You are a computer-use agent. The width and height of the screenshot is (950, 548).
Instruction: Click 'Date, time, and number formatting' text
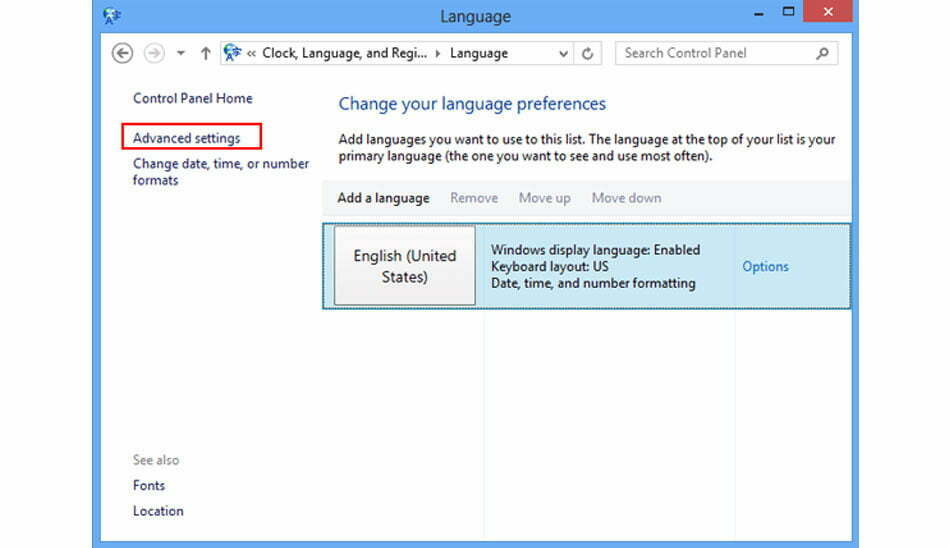(x=593, y=283)
